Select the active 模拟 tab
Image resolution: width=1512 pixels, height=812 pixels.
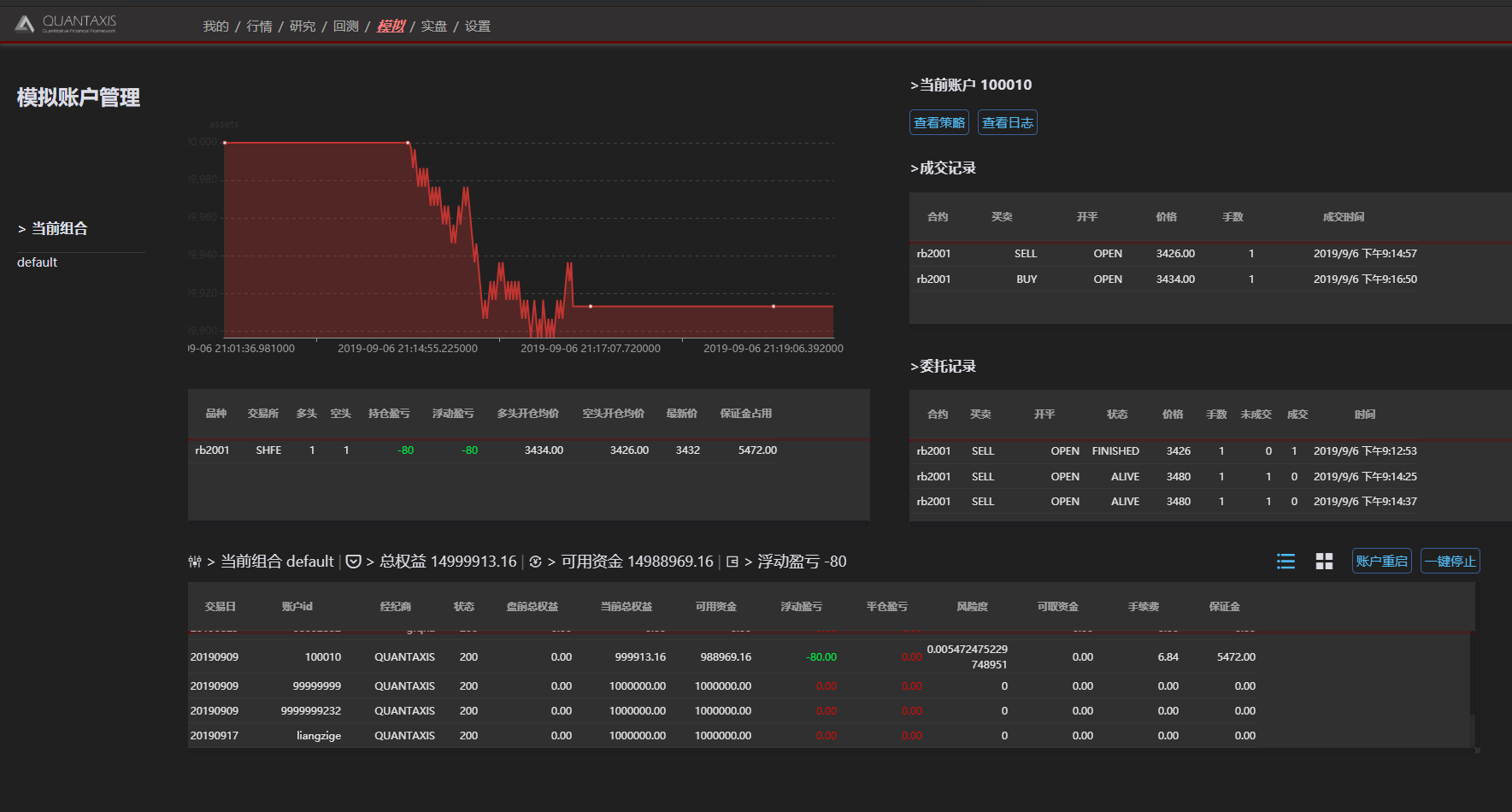(391, 26)
